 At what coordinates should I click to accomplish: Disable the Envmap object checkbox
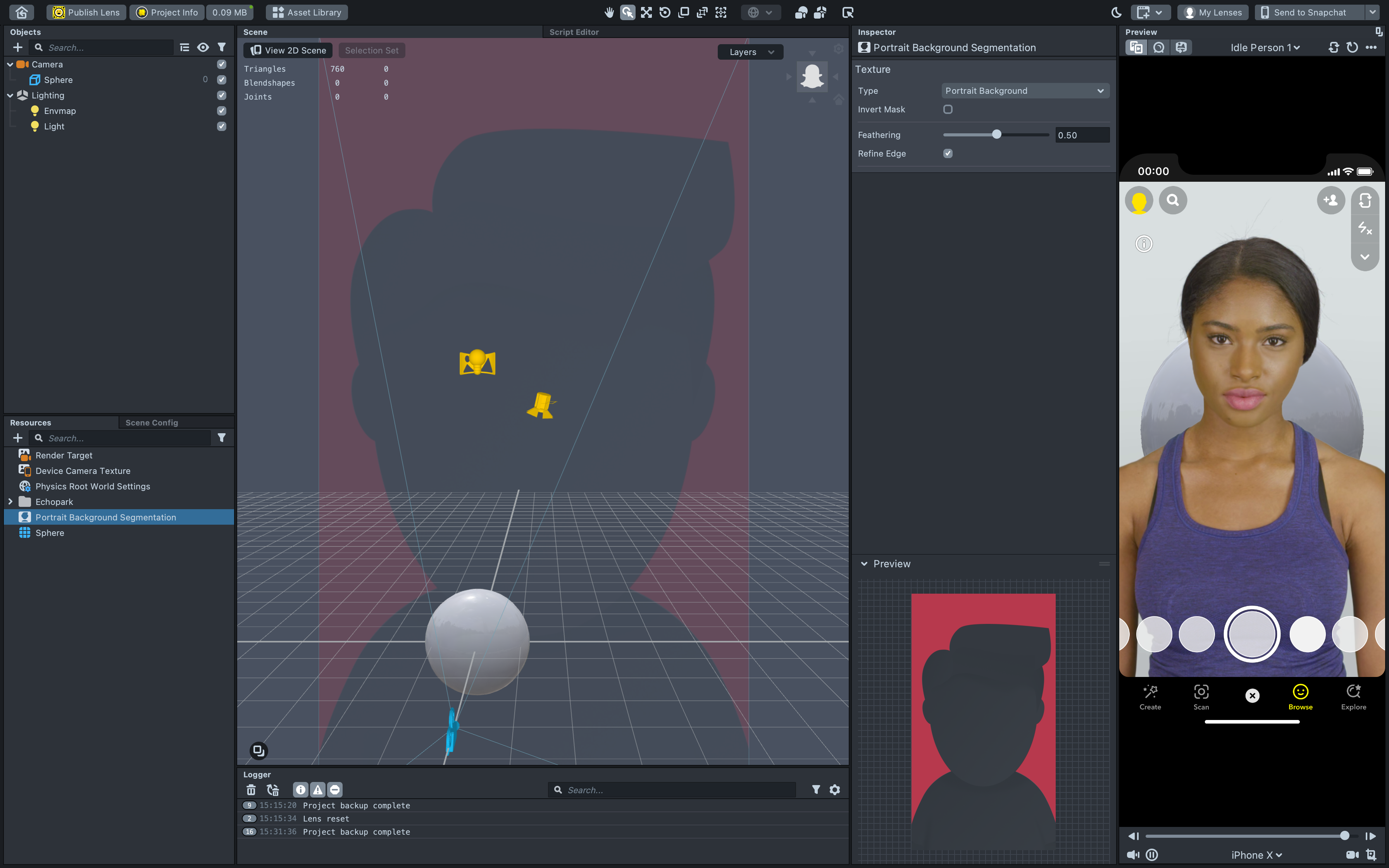(x=222, y=111)
